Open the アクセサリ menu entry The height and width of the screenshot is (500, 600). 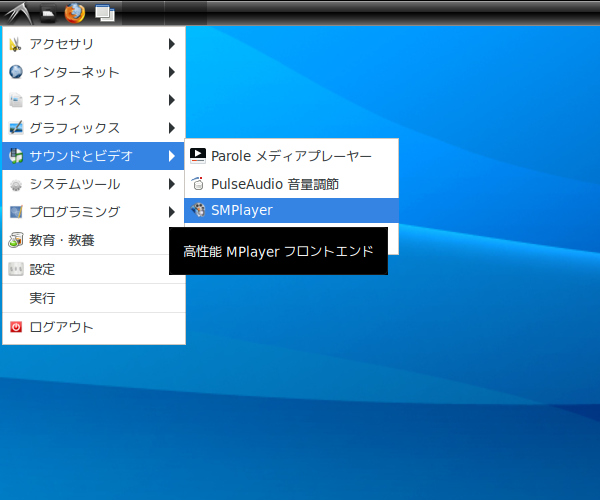[x=94, y=44]
